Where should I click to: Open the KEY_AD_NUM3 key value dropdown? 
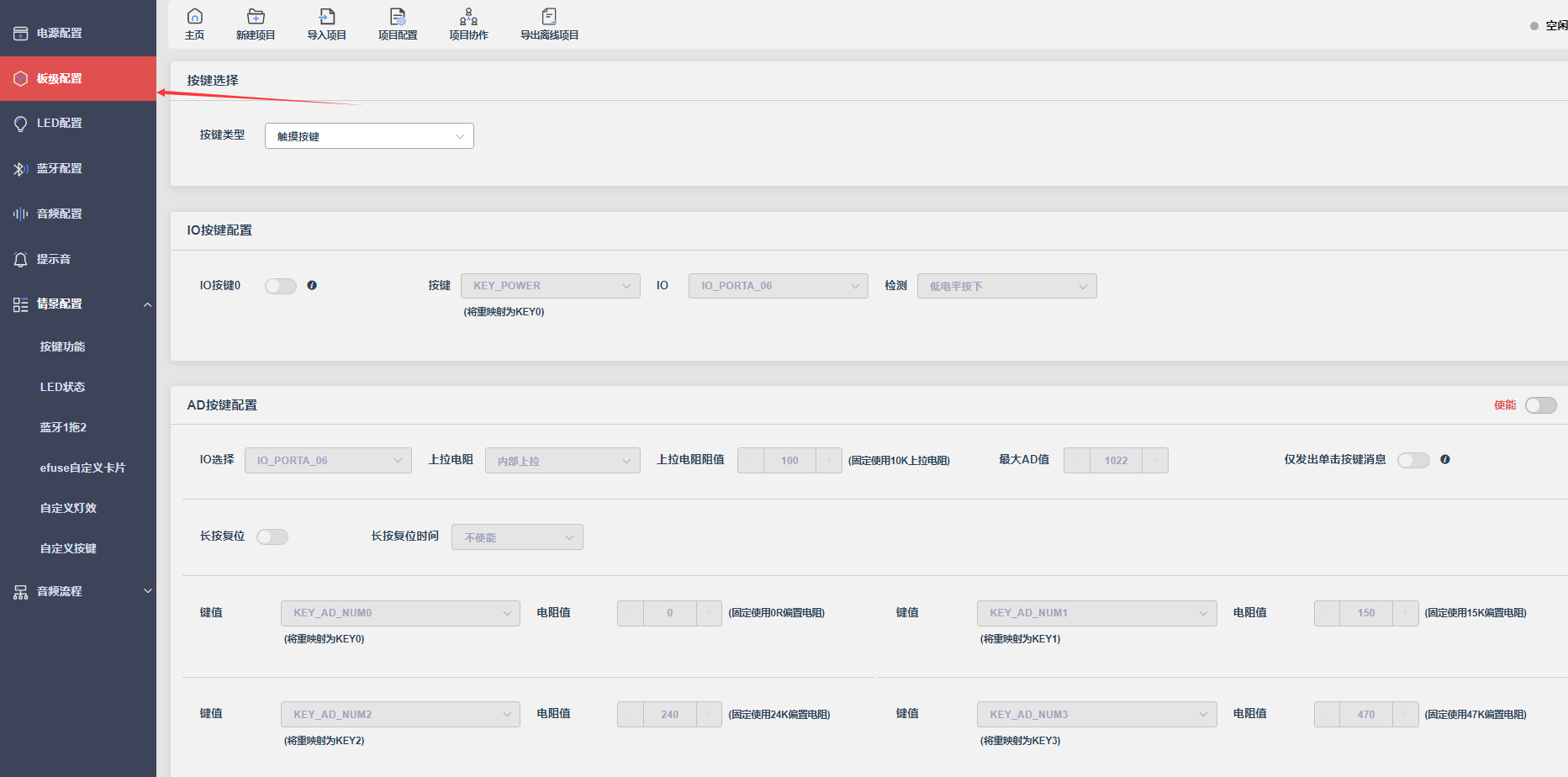click(1096, 715)
